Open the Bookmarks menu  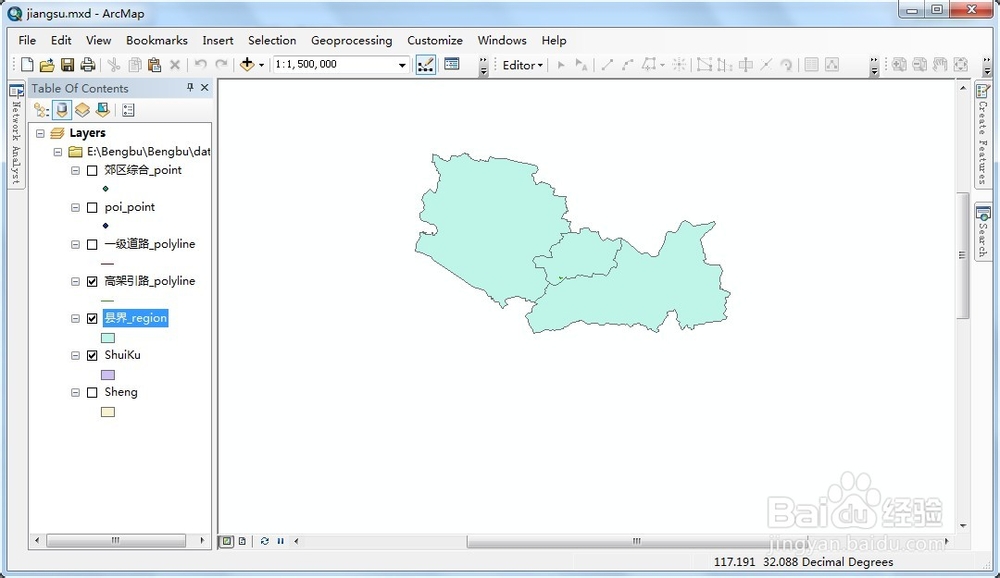pos(157,41)
